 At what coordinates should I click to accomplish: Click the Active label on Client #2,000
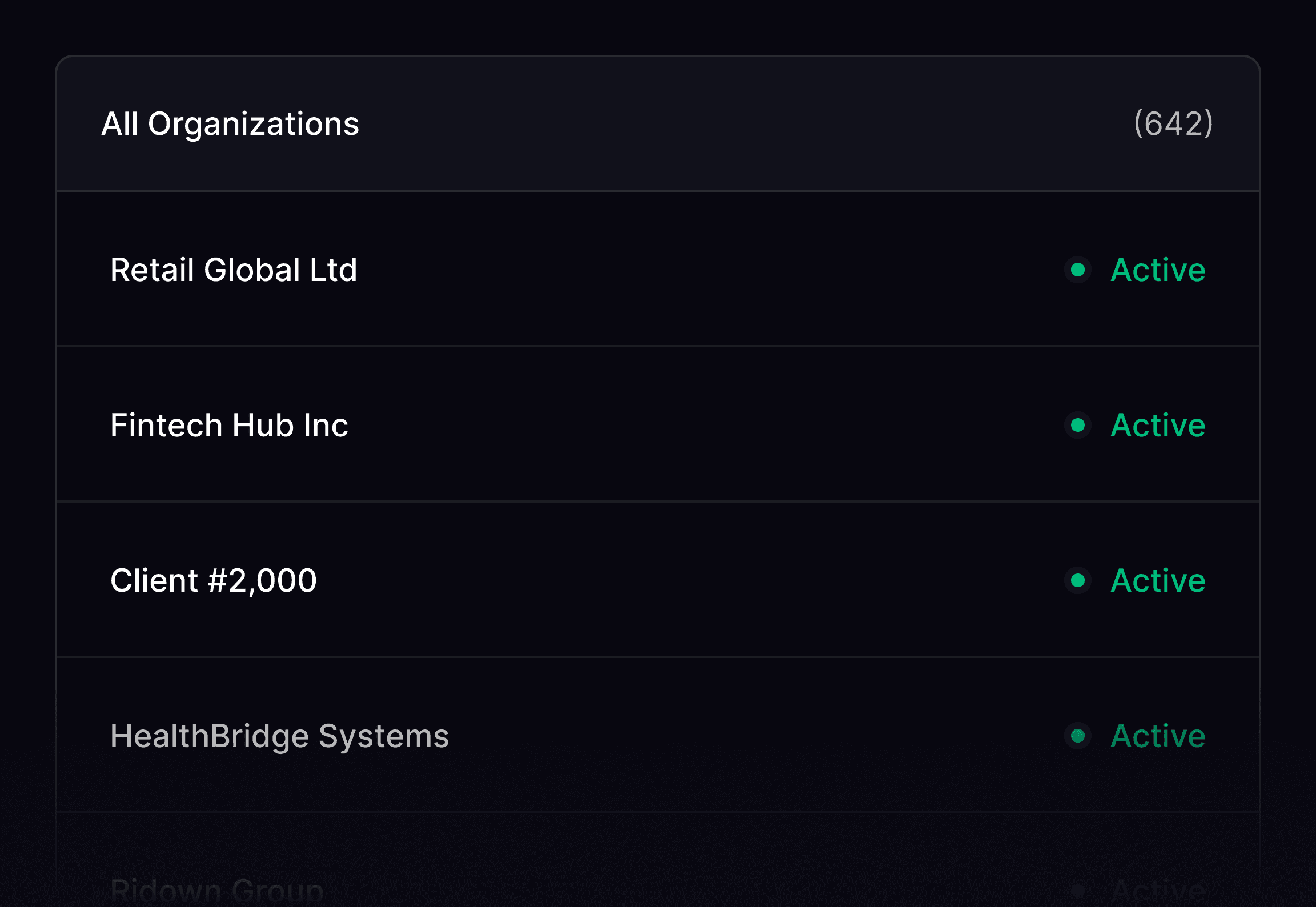(1158, 580)
